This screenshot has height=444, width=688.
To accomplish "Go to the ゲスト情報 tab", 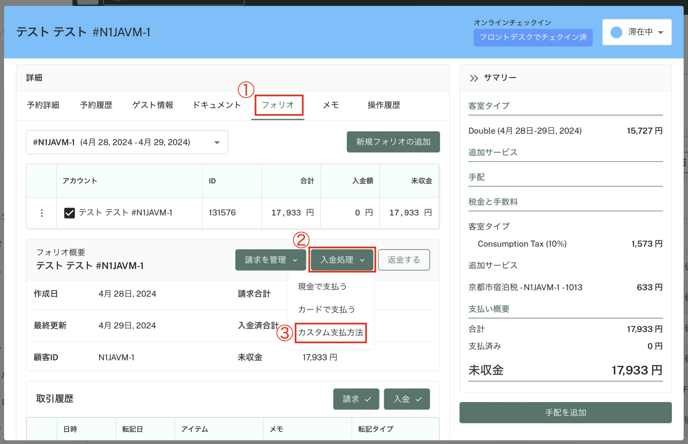I will click(x=152, y=105).
